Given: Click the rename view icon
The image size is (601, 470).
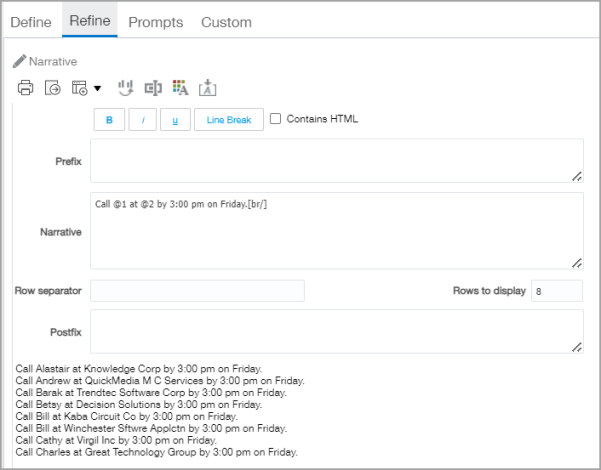Looking at the screenshot, I should point(153,88).
